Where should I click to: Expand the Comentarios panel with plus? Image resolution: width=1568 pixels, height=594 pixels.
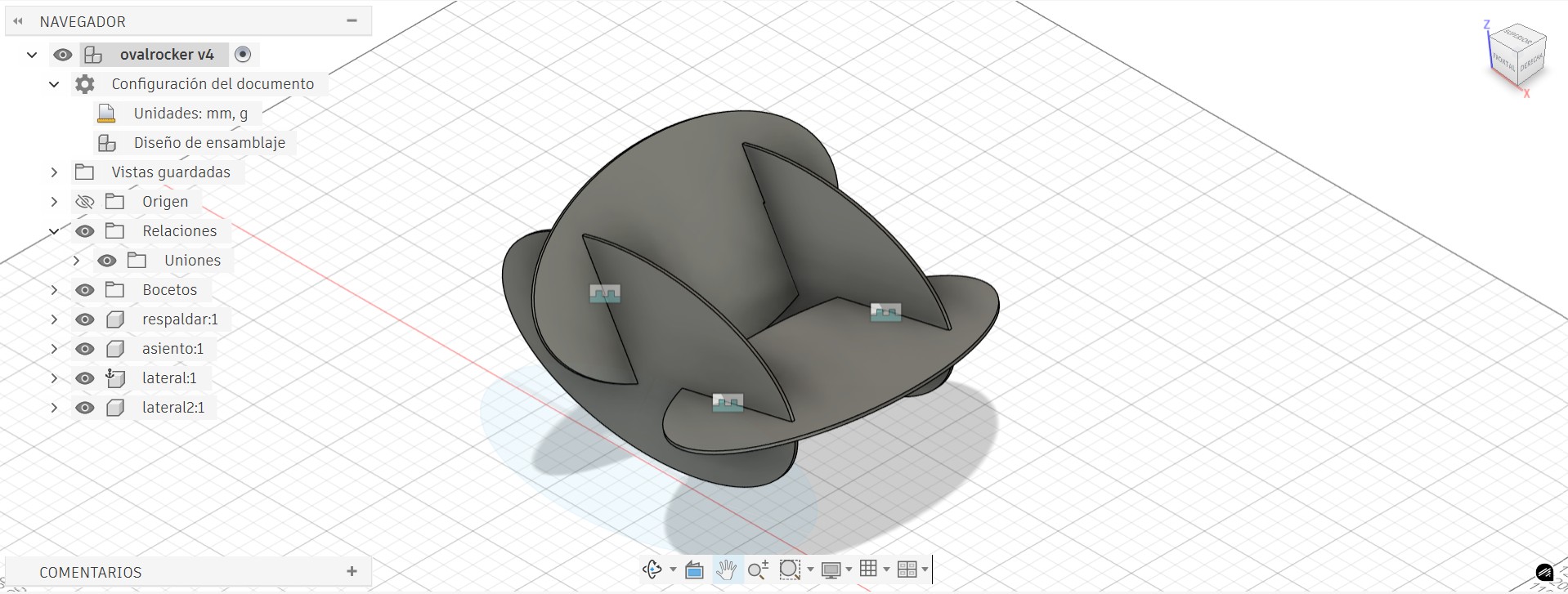[x=352, y=571]
